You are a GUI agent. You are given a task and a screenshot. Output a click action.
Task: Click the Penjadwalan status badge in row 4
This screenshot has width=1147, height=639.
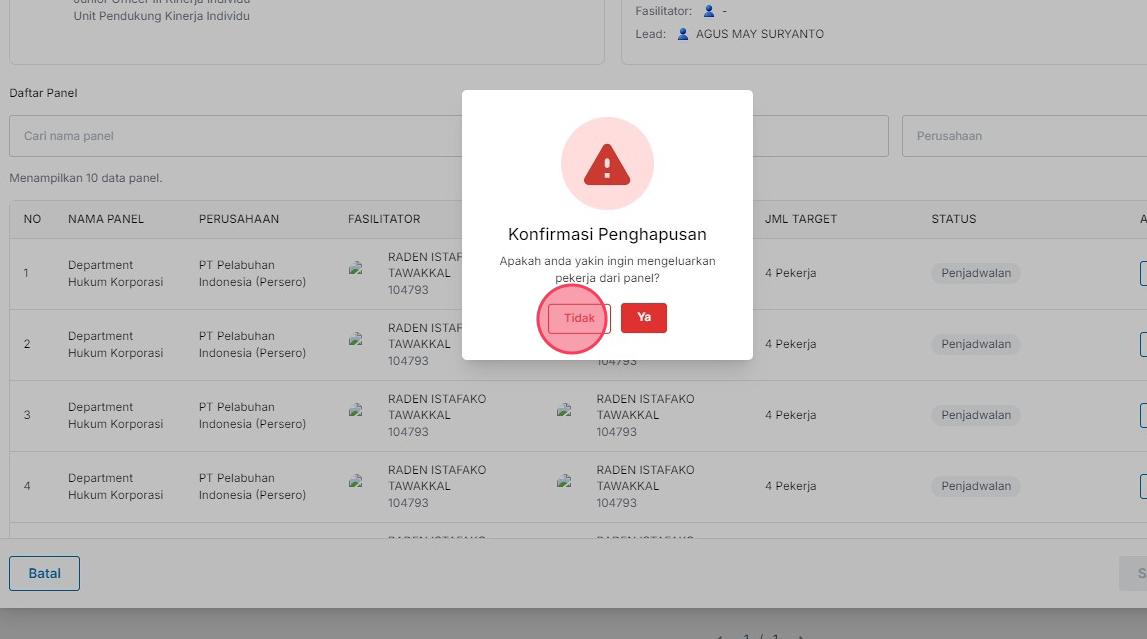(975, 486)
